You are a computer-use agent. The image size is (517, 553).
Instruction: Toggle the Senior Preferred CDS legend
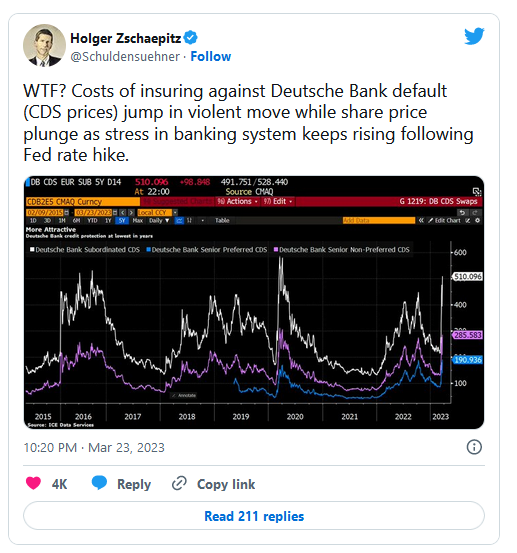[x=207, y=250]
